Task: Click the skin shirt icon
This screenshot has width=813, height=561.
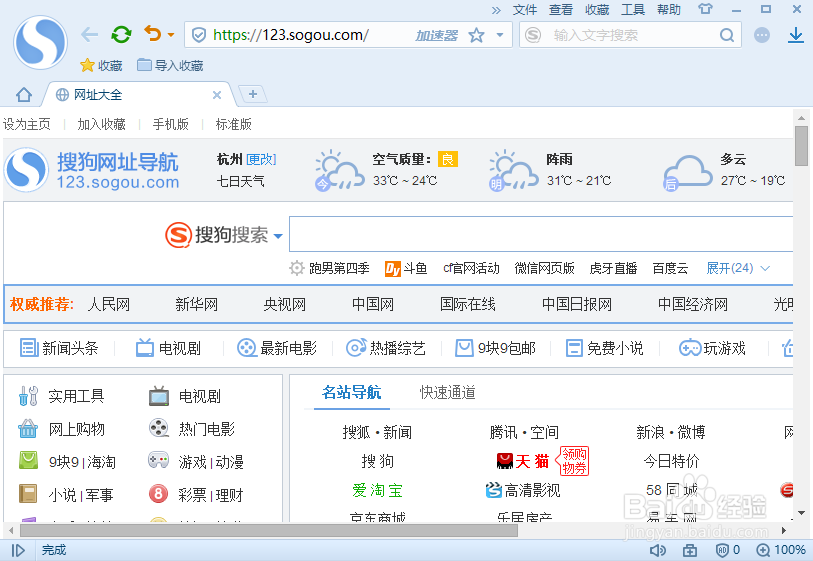Action: pyautogui.click(x=705, y=9)
